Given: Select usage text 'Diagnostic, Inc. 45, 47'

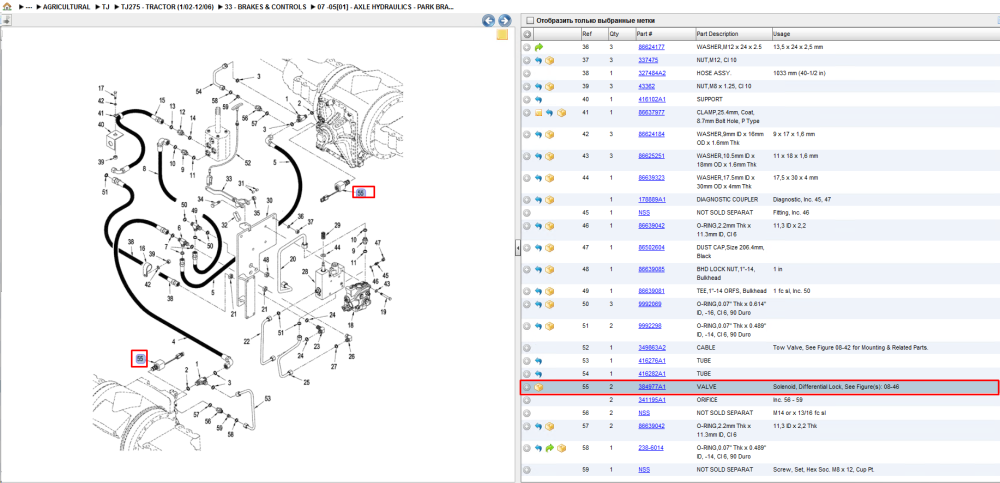Looking at the screenshot, I should pyautogui.click(x=802, y=200).
